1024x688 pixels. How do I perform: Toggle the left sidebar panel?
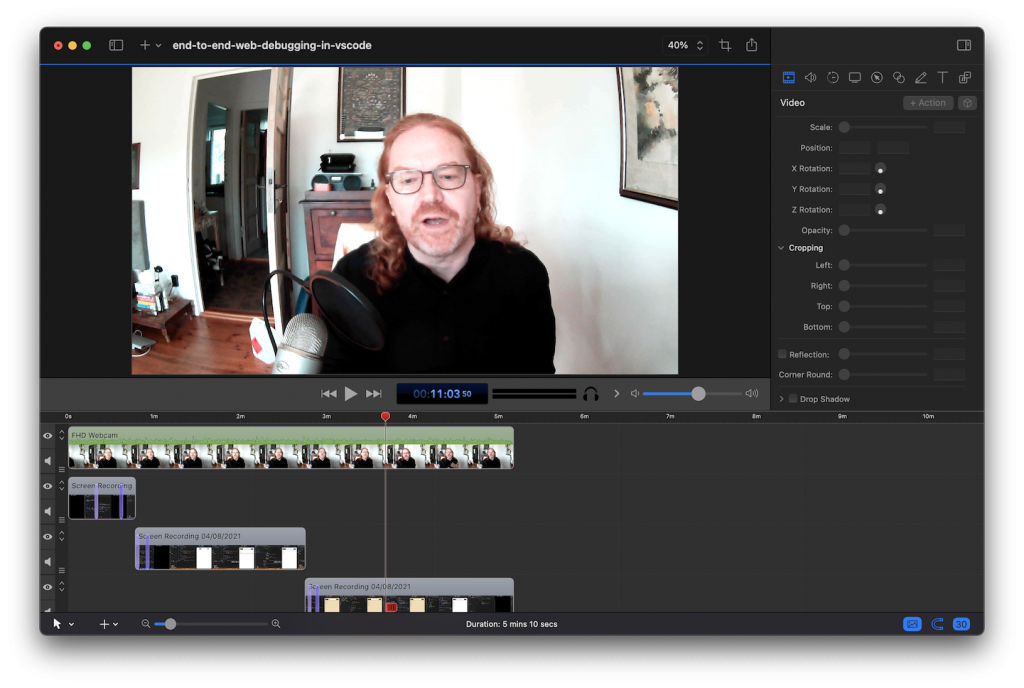point(116,45)
